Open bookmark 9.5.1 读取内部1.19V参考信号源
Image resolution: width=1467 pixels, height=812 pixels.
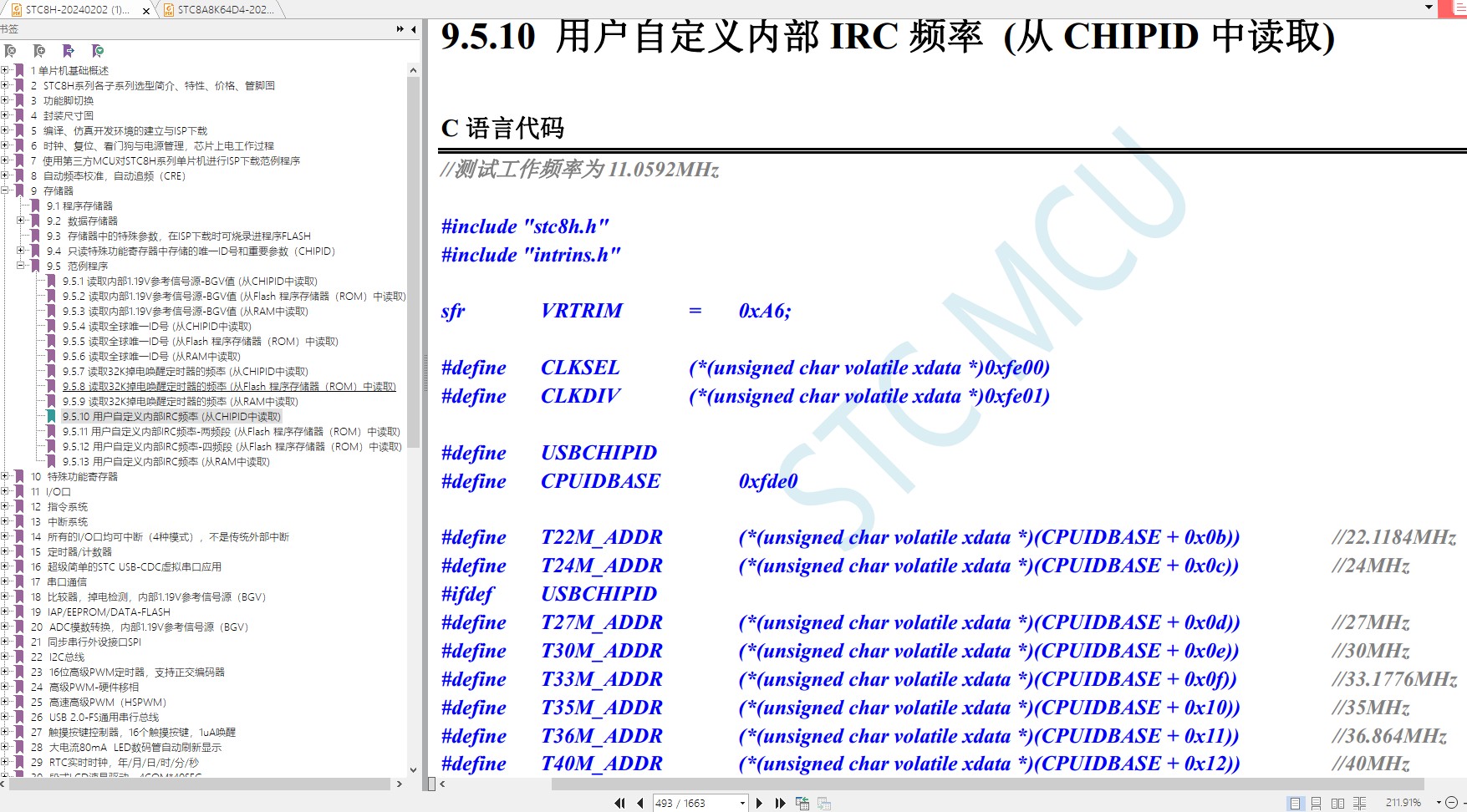tap(190, 282)
